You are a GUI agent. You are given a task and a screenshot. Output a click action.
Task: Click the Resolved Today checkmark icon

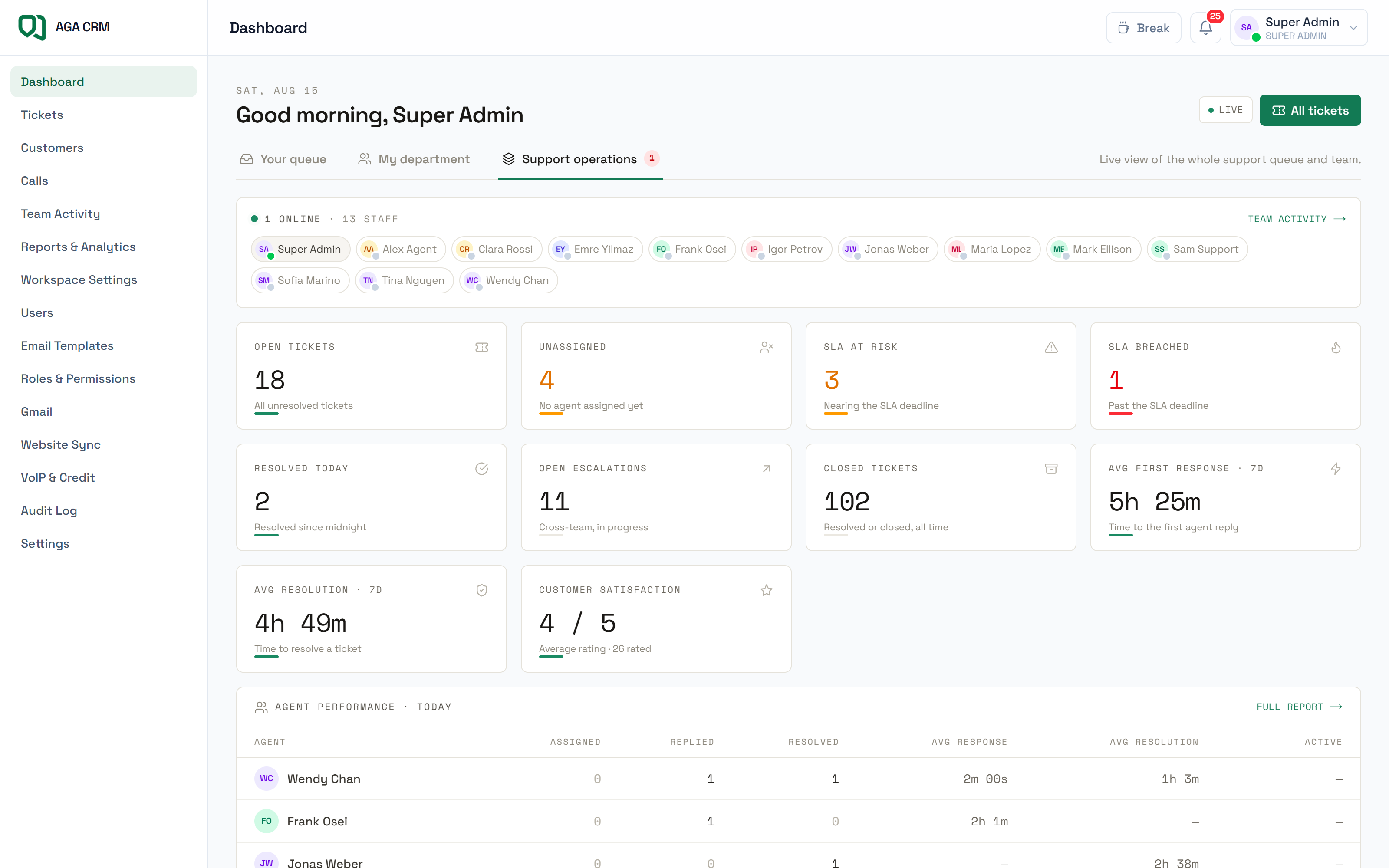481,469
